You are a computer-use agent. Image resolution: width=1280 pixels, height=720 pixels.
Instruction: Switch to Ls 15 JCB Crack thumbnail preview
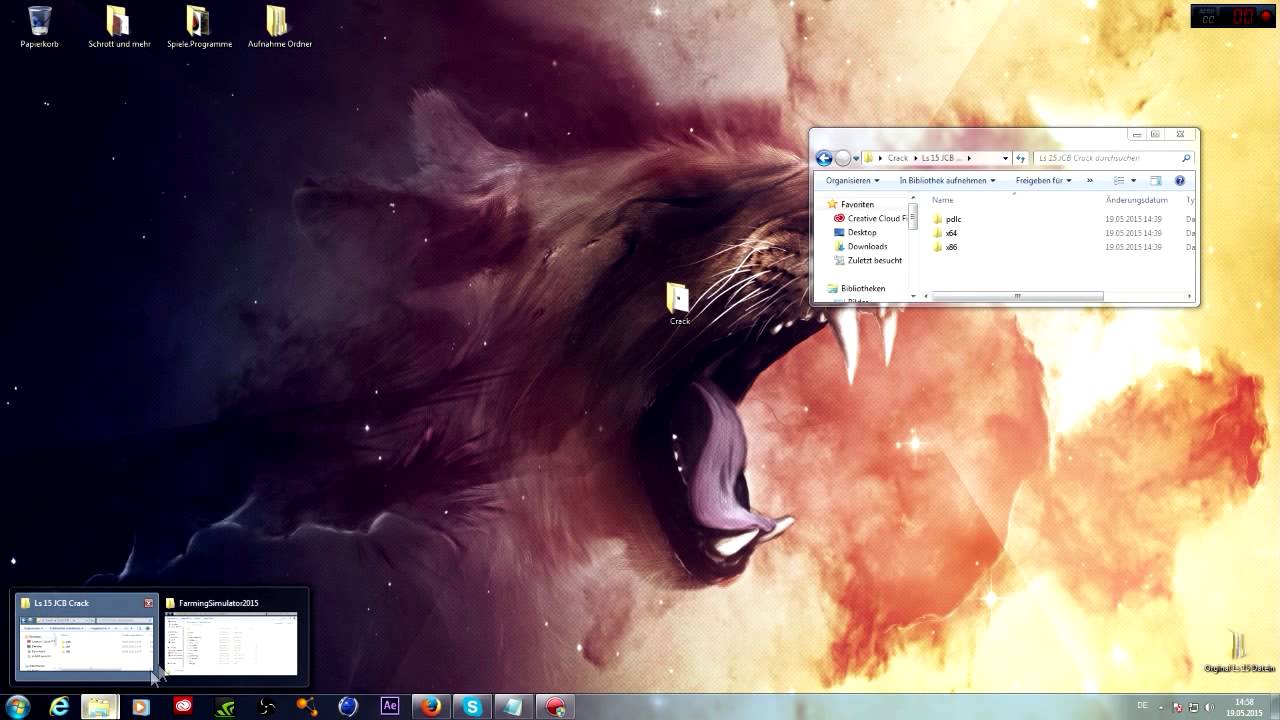click(86, 637)
